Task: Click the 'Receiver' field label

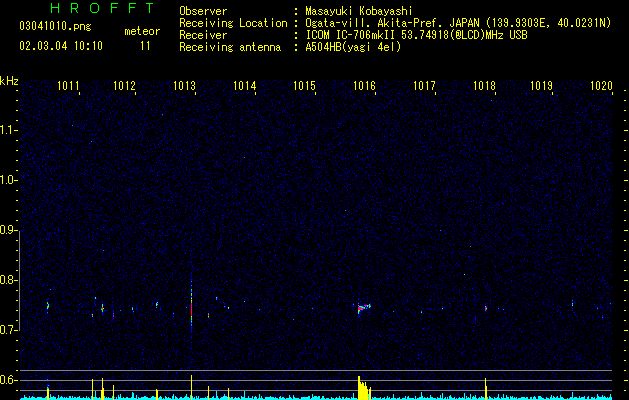Action: click(x=203, y=35)
